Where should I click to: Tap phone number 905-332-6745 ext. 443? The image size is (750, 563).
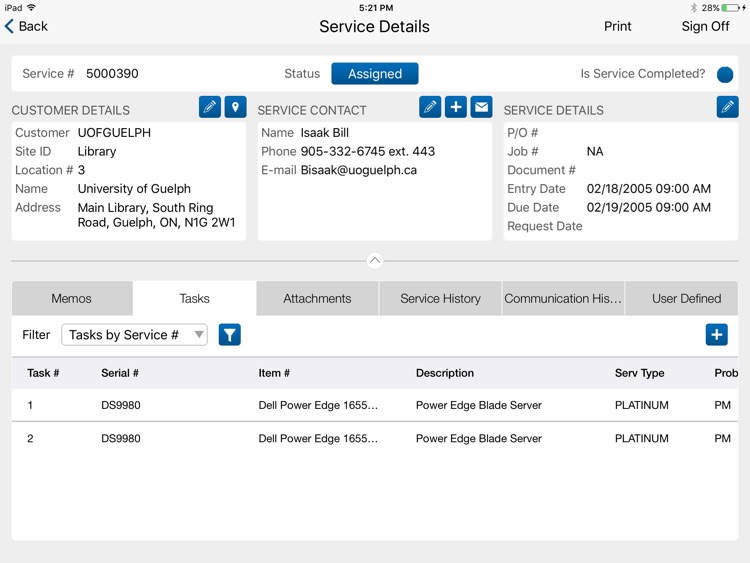[367, 152]
